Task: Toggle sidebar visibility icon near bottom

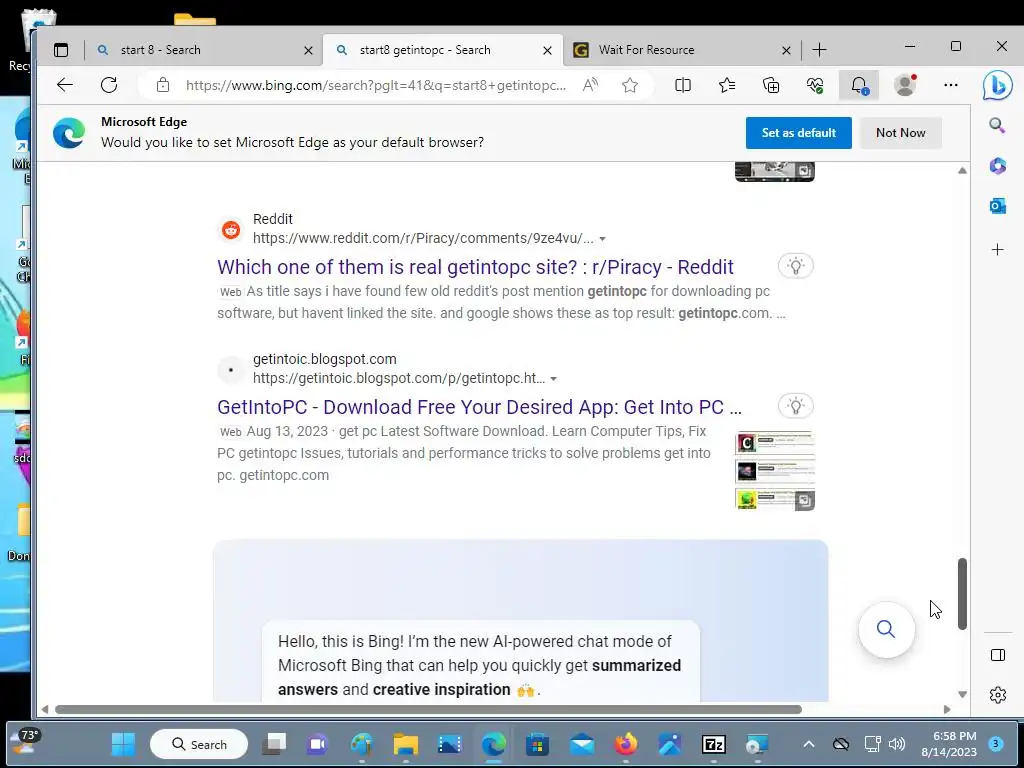Action: click(x=998, y=655)
